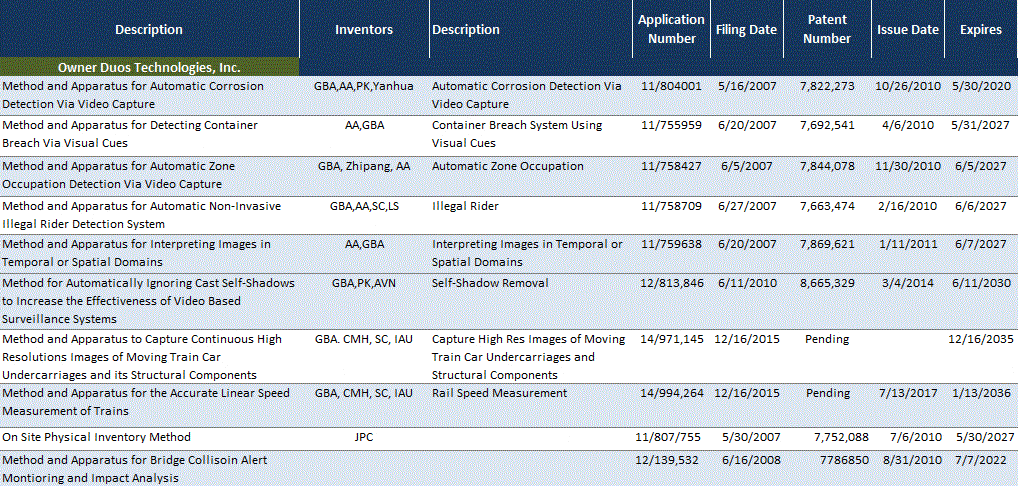Screen dimensions: 1020x486
Task: Select the filing date 6/16/2008 cell
Action: tap(746, 460)
